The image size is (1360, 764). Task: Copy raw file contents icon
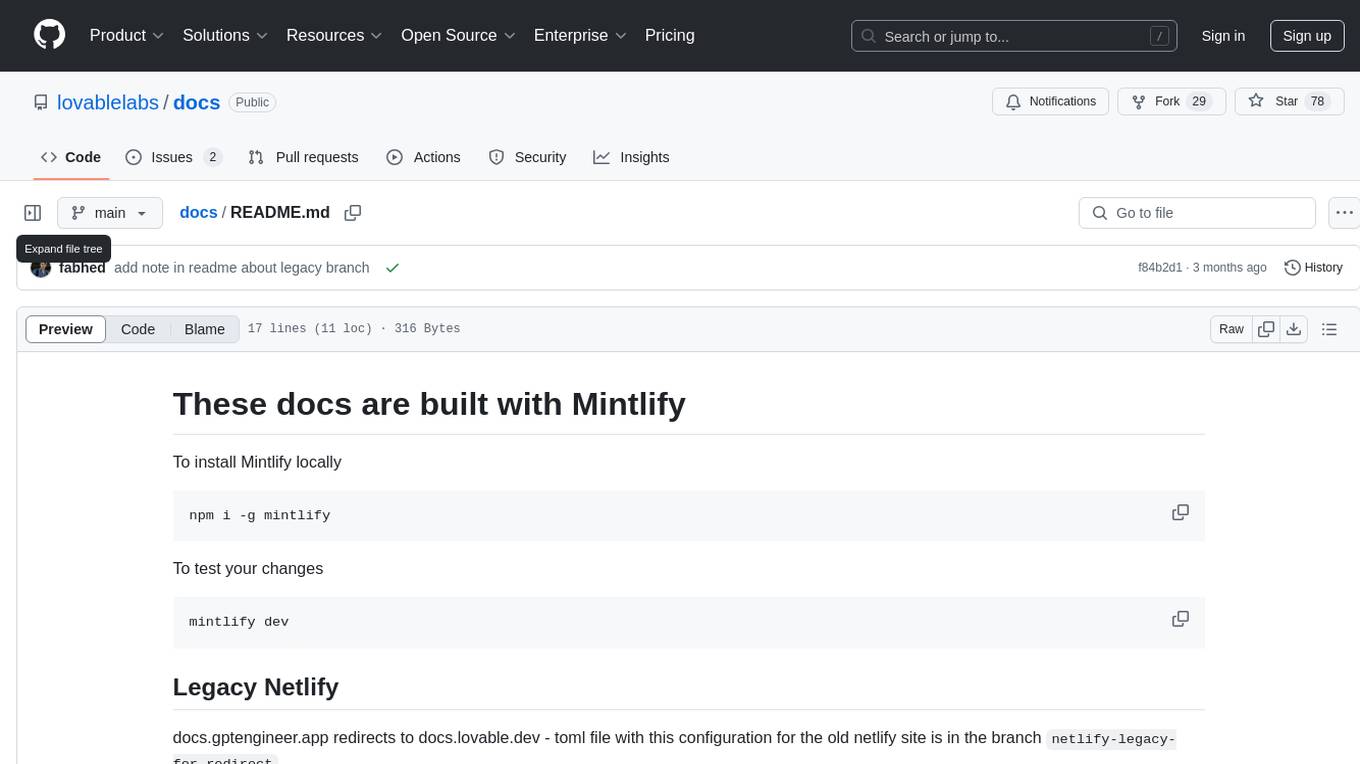click(x=1266, y=329)
